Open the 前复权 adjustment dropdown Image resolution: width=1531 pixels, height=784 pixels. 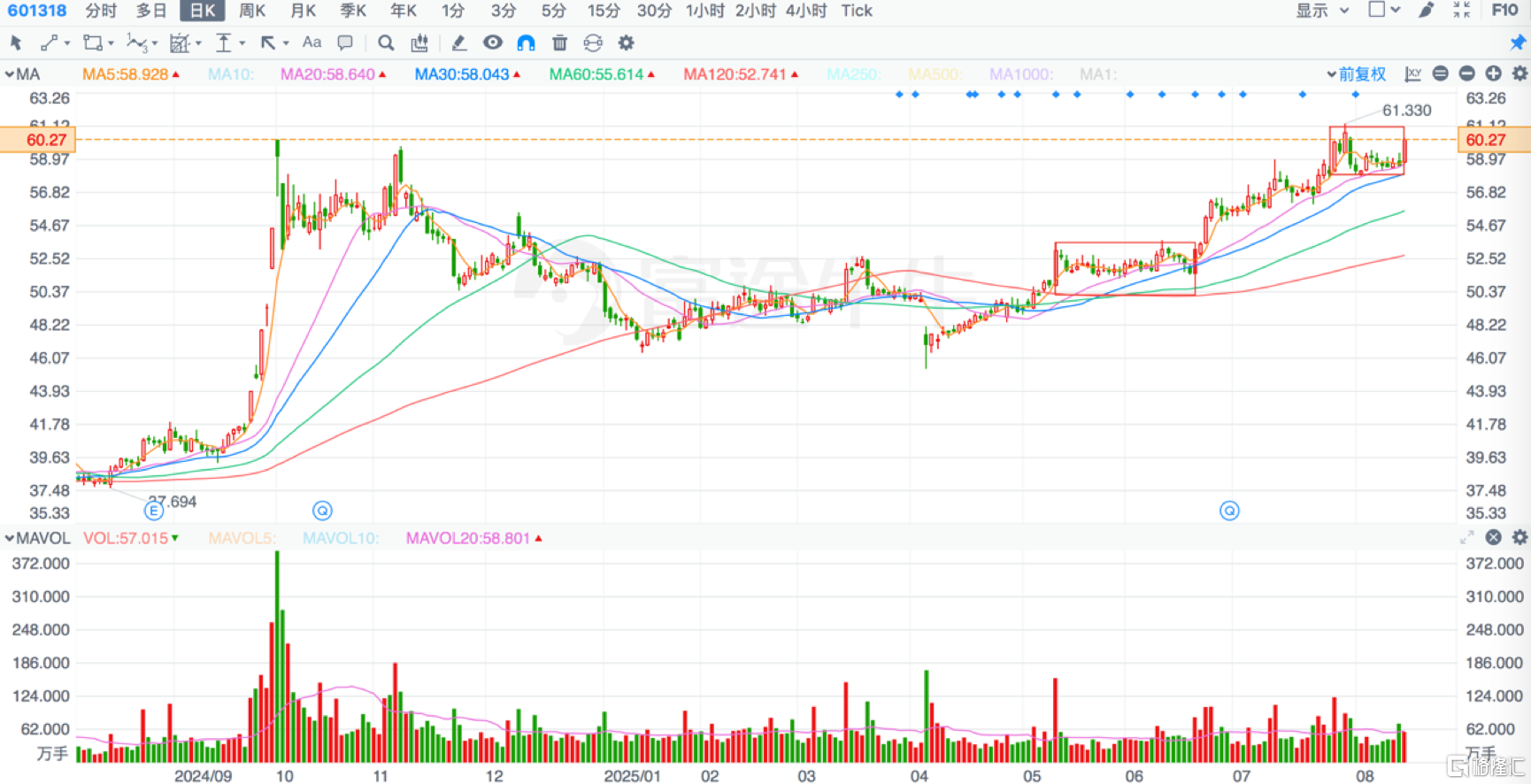pyautogui.click(x=1356, y=74)
